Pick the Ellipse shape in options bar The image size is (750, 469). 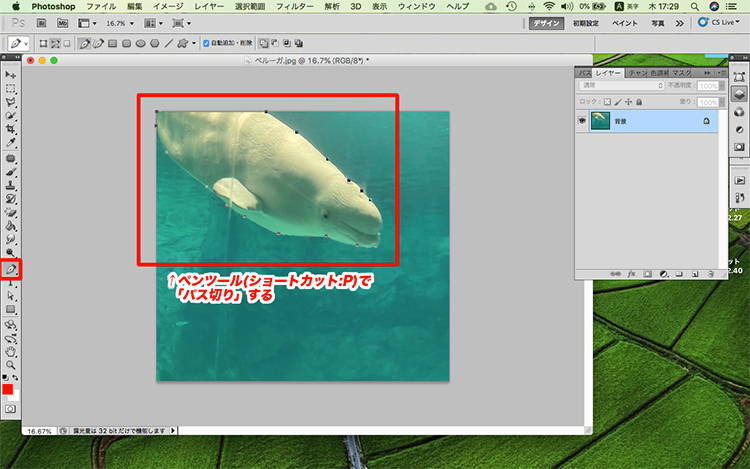pyautogui.click(x=141, y=44)
